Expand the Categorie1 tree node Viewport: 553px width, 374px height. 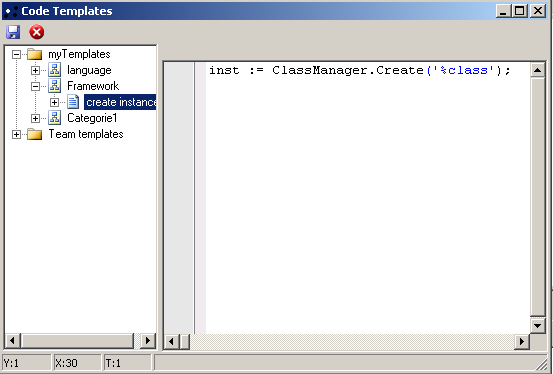coord(35,118)
